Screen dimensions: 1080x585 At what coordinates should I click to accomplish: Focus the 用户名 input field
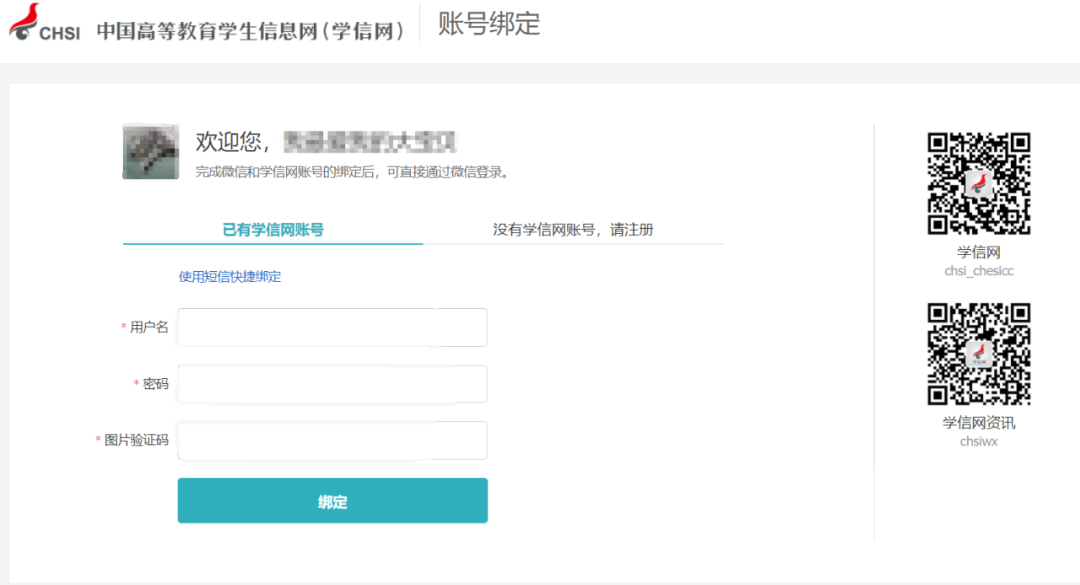[332, 327]
